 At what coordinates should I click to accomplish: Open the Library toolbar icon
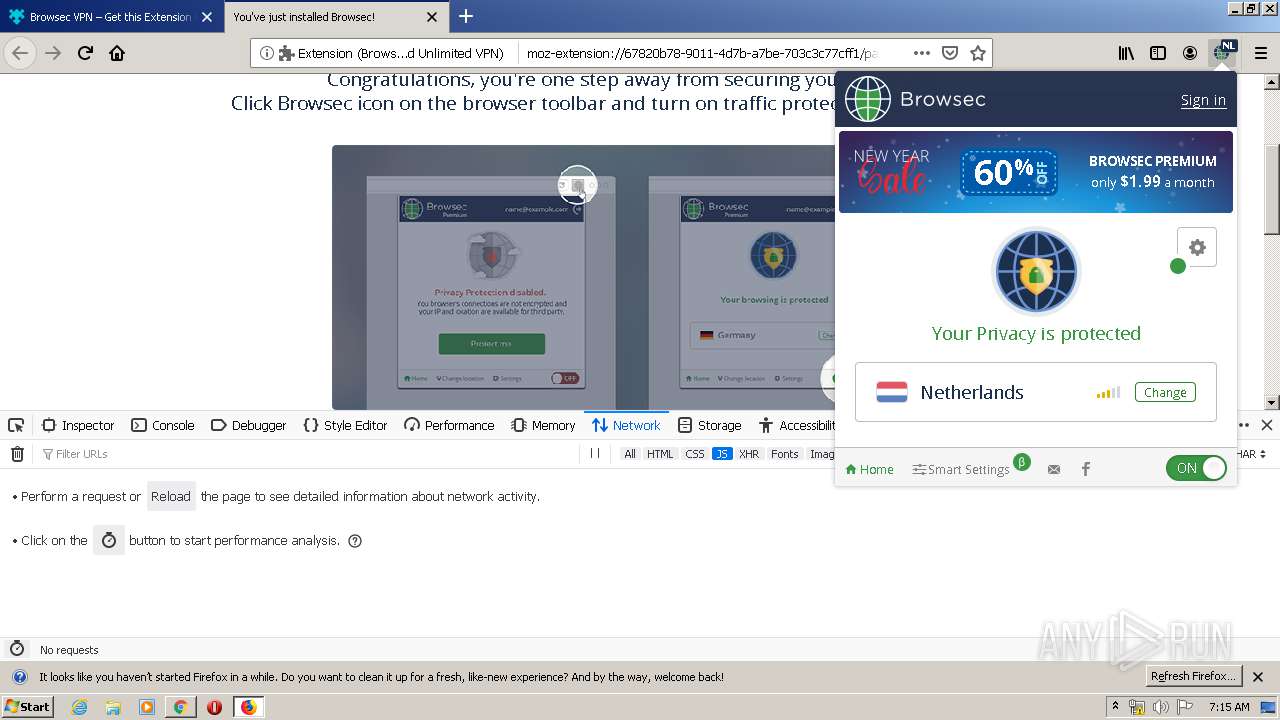(x=1126, y=53)
